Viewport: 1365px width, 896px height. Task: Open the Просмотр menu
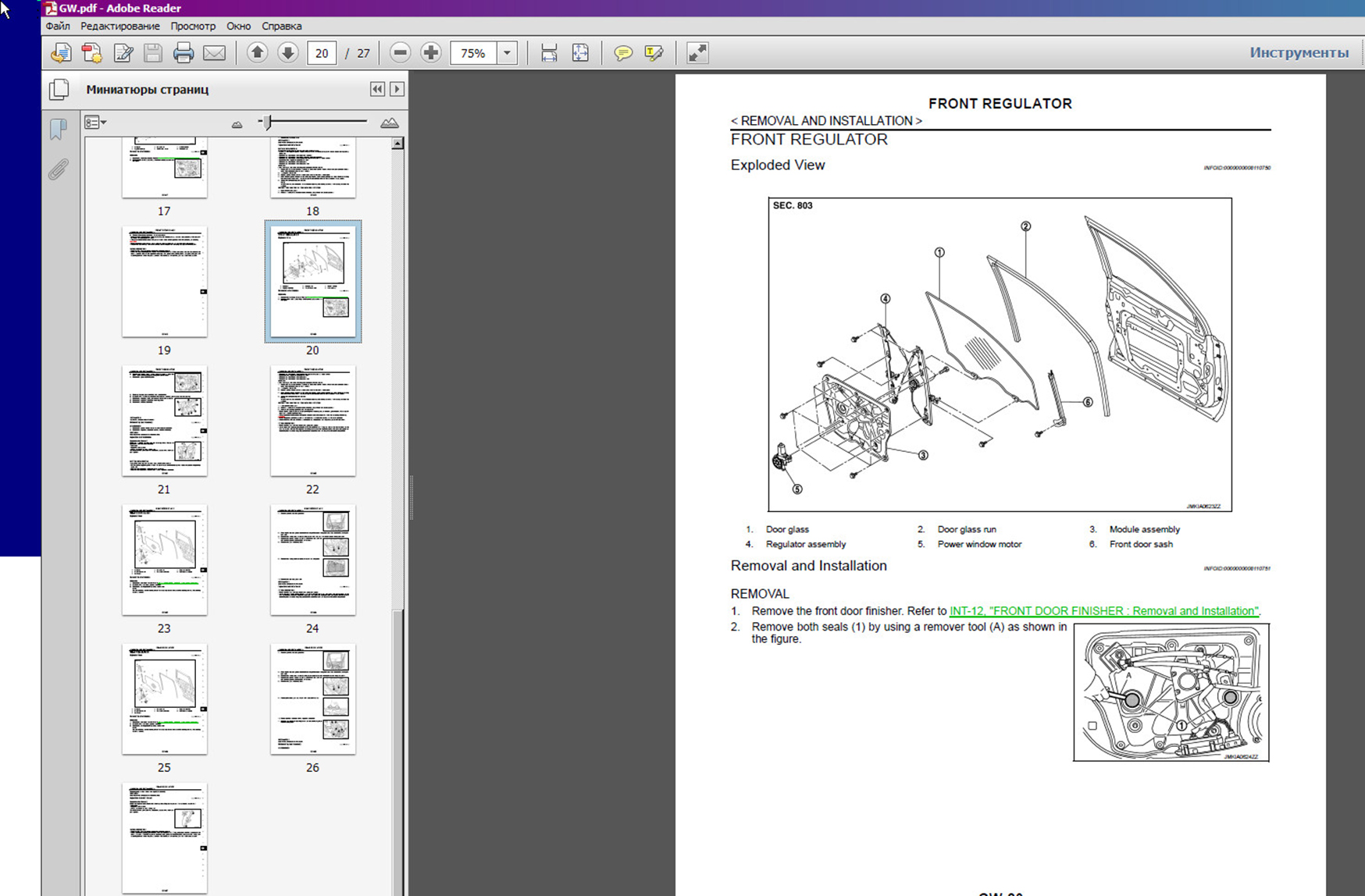click(193, 26)
